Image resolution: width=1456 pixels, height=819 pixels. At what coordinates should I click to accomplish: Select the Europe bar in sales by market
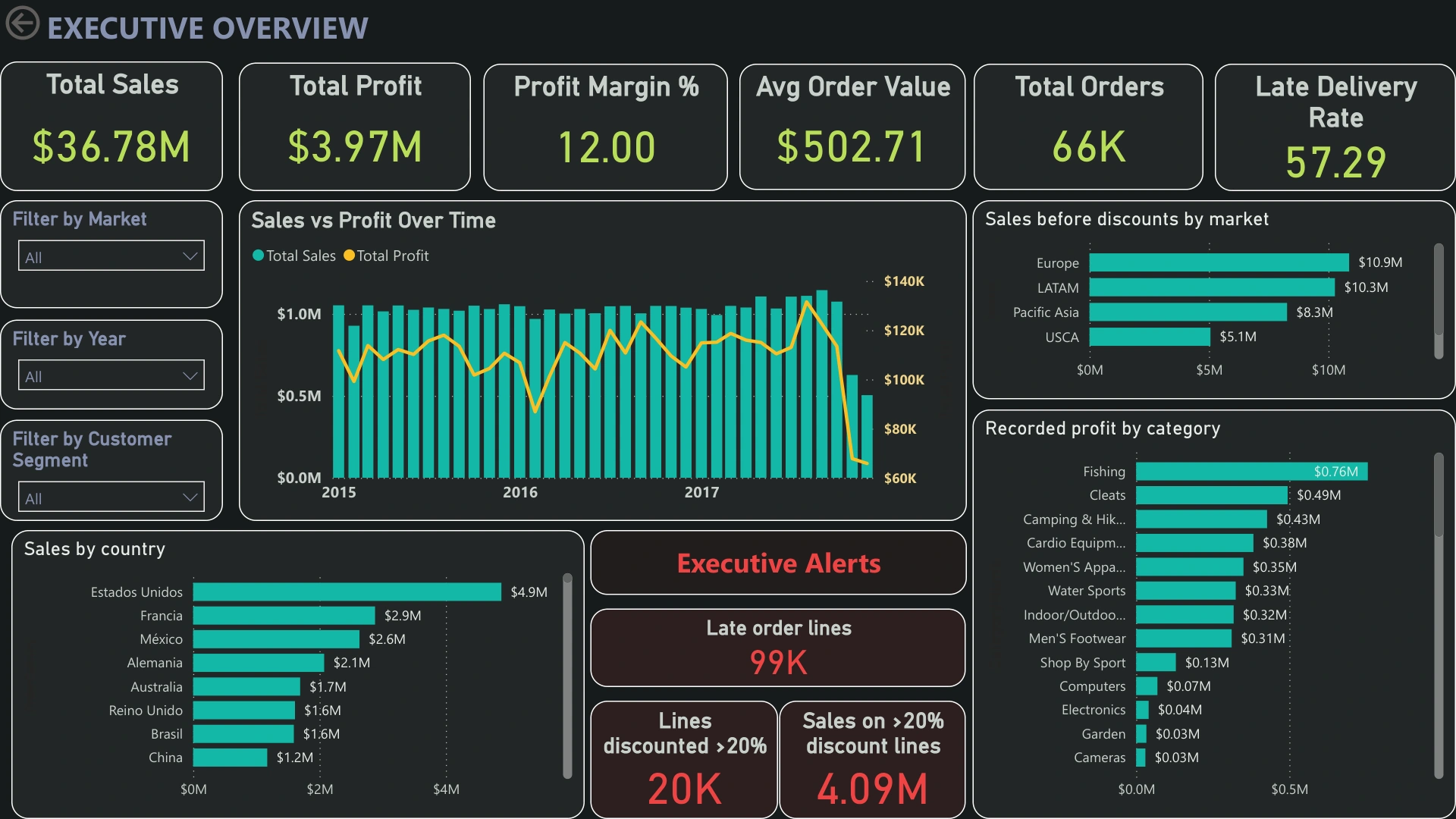tap(1219, 262)
